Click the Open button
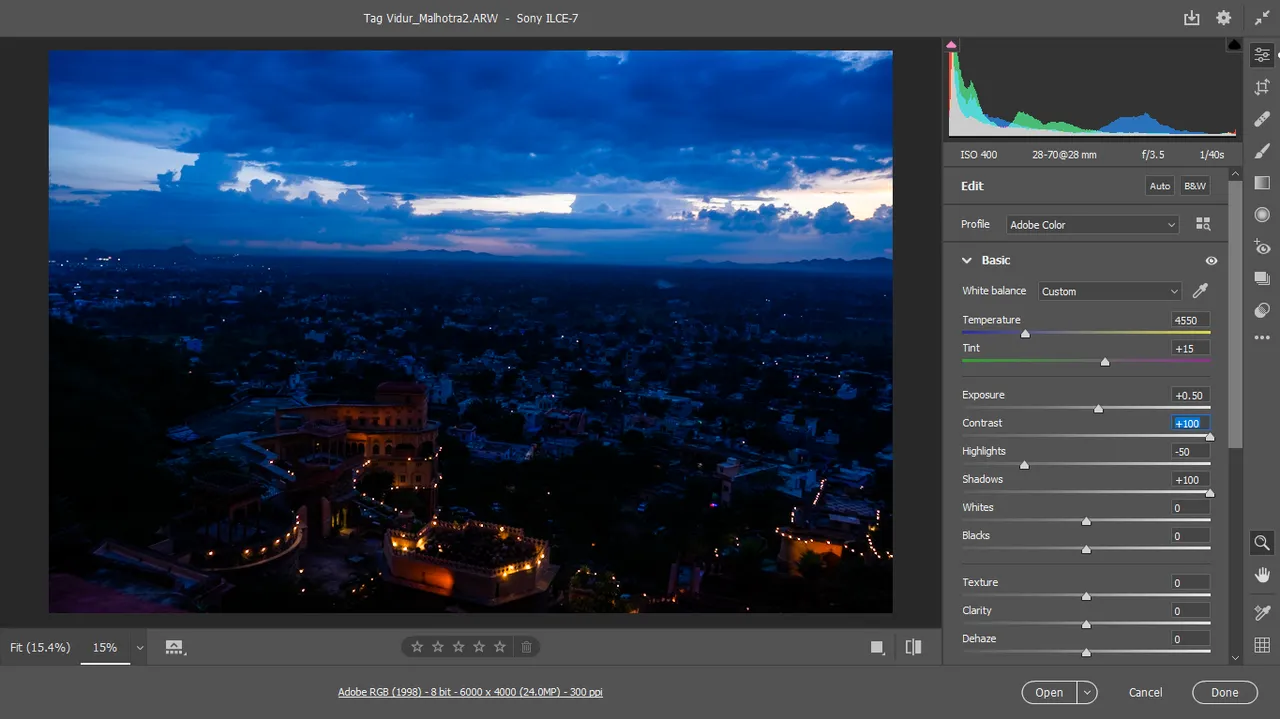 (1049, 692)
